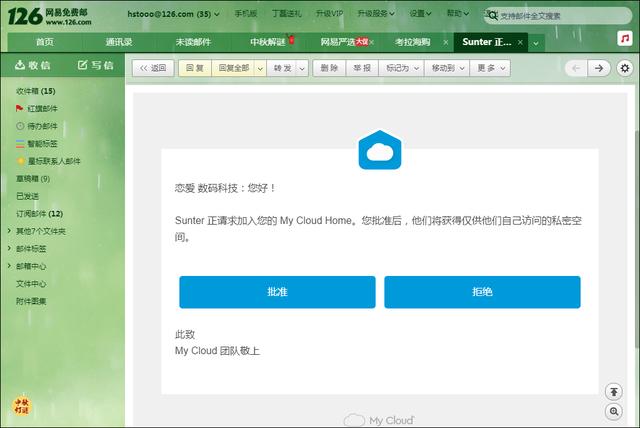
Task: Open 移动到 dropdown
Action: [447, 68]
